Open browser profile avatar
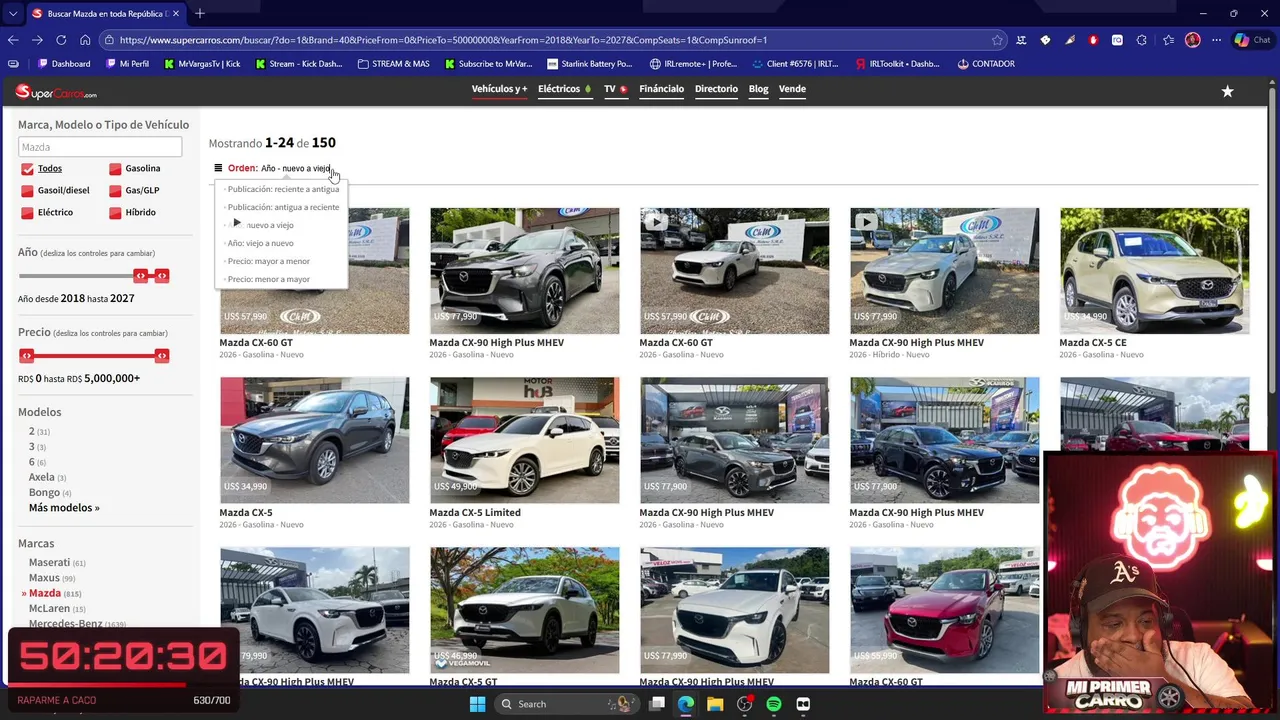This screenshot has height=720, width=1280. pyautogui.click(x=1192, y=40)
